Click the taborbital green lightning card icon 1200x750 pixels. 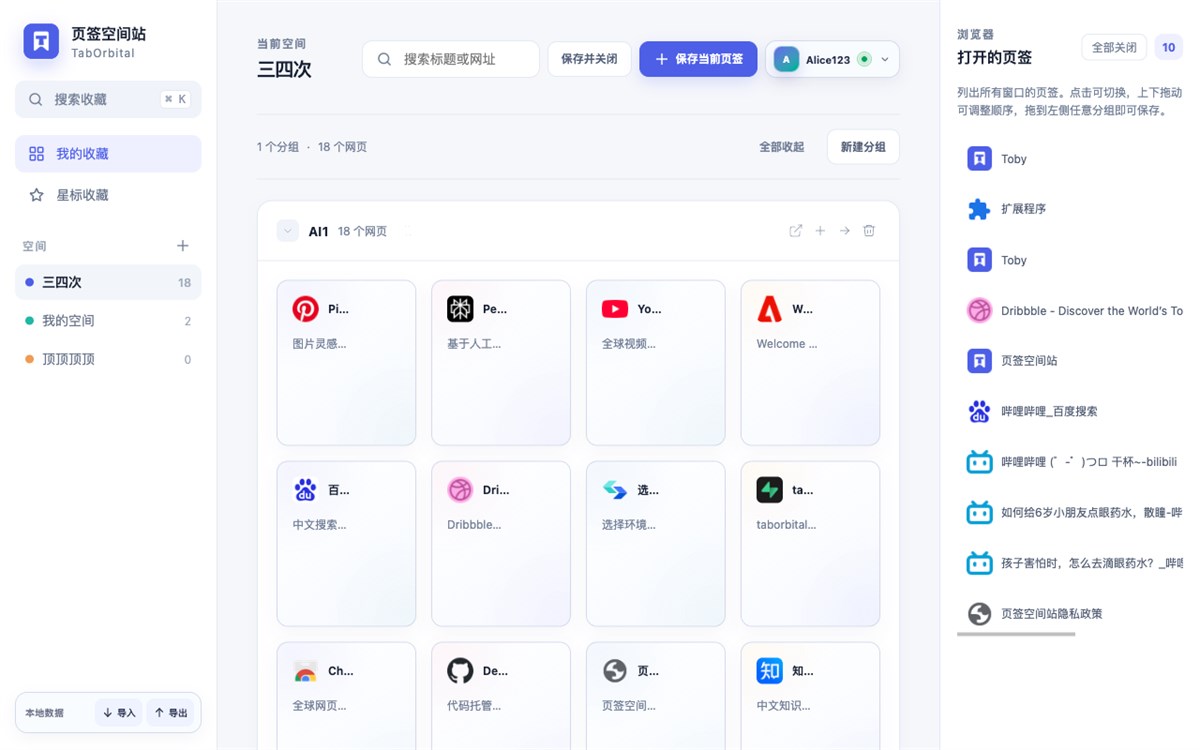769,490
